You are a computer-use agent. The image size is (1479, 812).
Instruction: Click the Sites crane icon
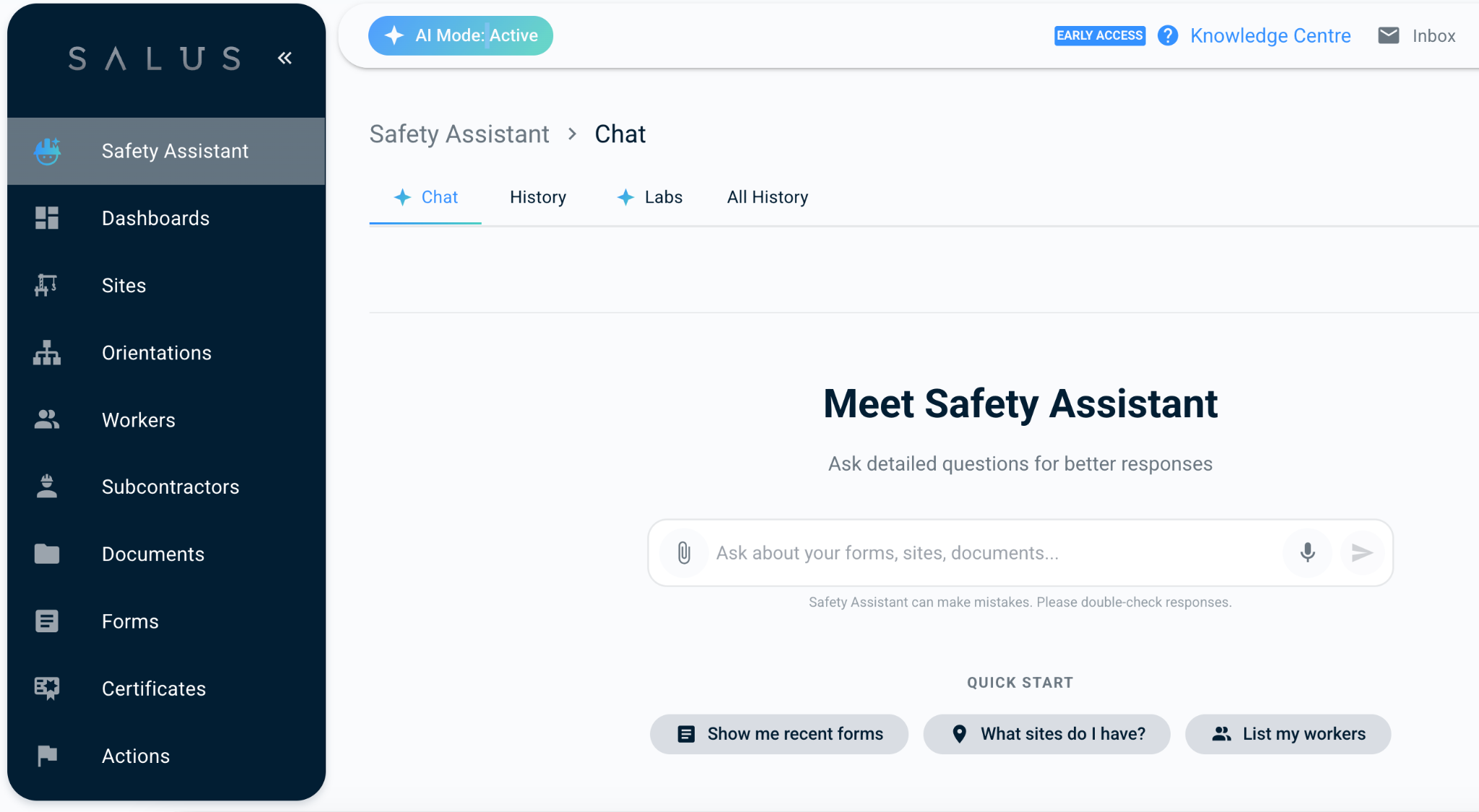tap(47, 285)
